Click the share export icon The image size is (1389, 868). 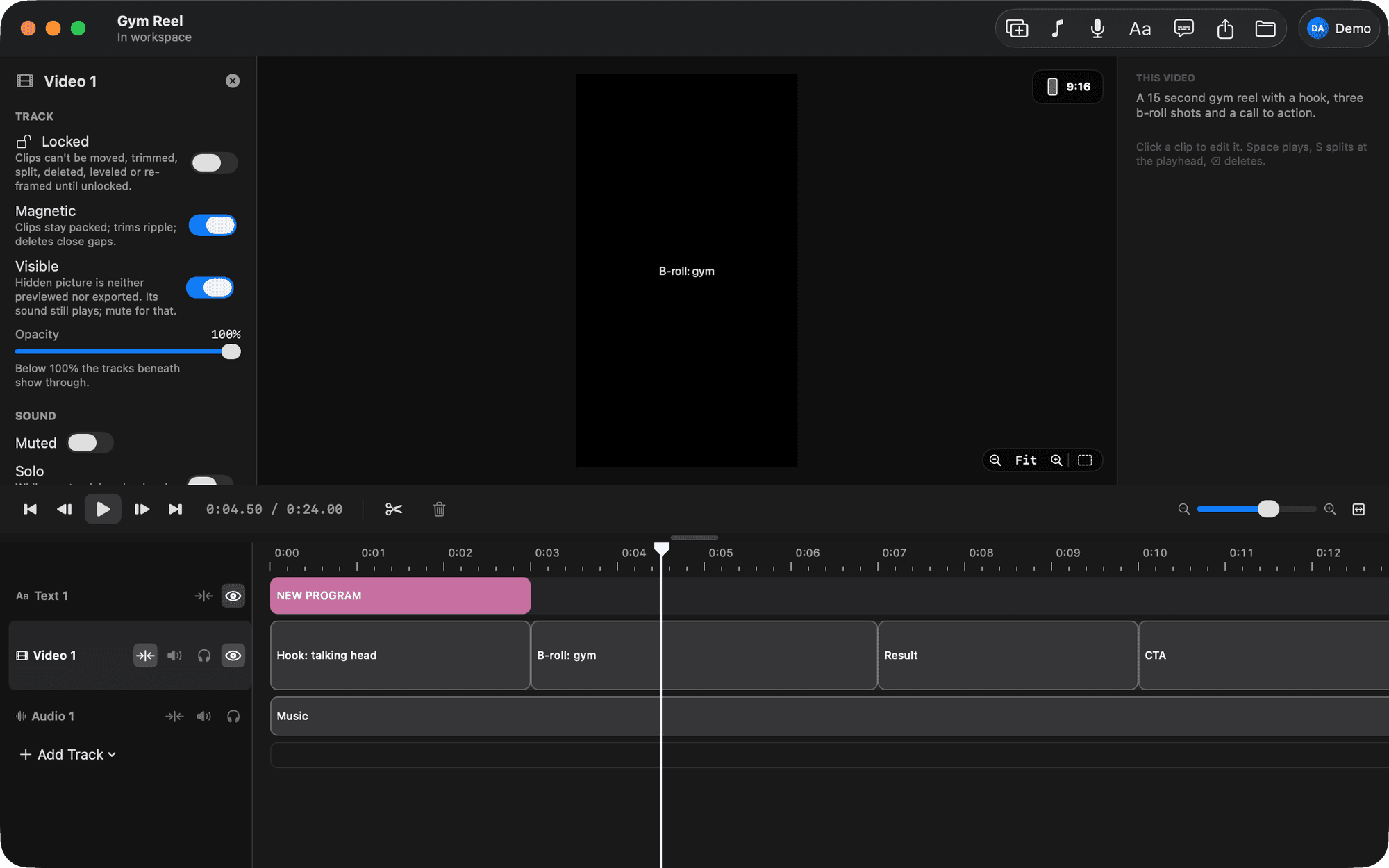click(1225, 28)
